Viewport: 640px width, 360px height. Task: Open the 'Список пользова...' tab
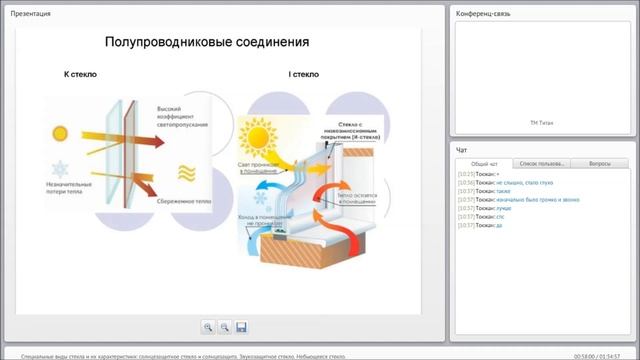542,164
